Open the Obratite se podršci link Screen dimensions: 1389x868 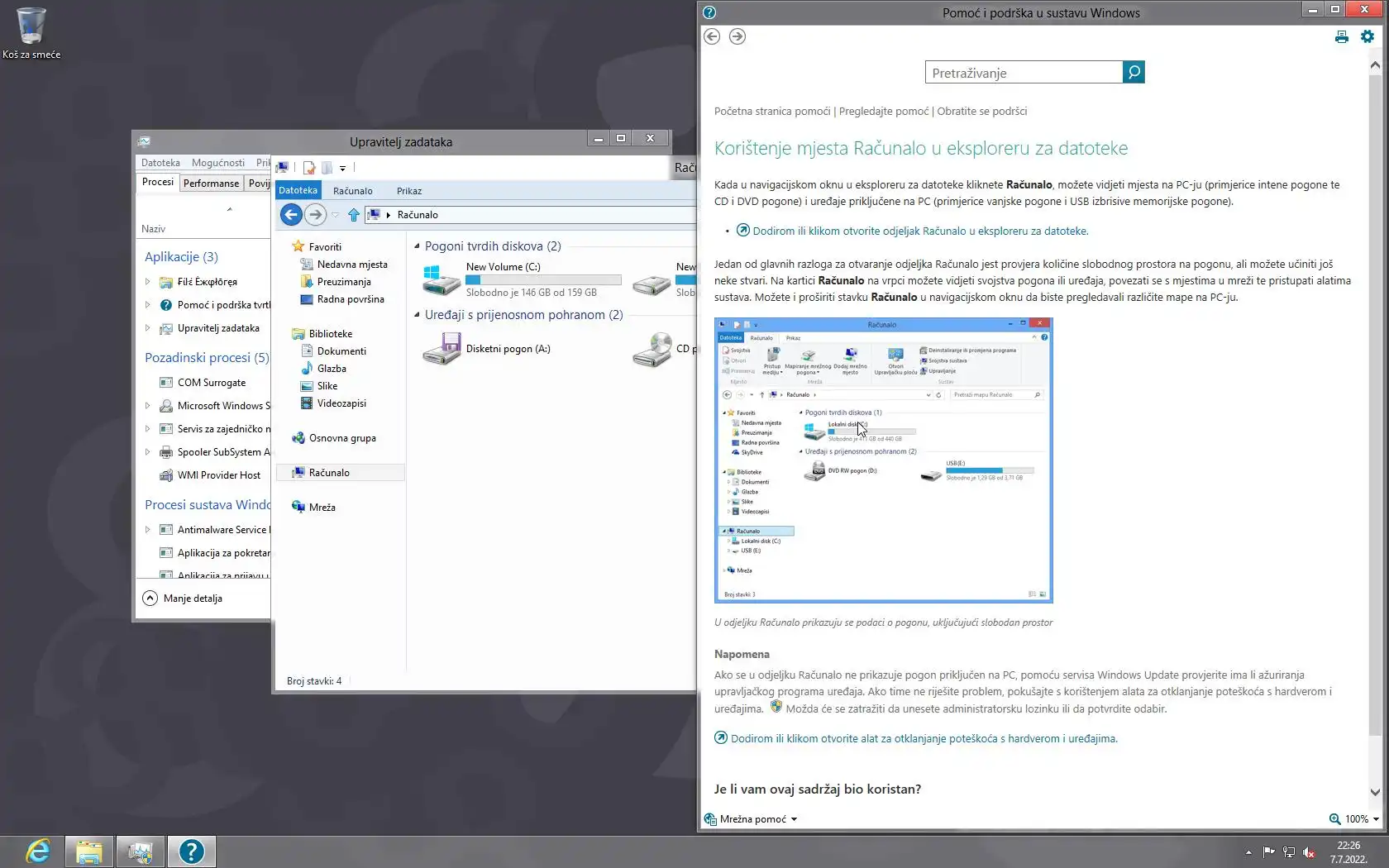pyautogui.click(x=982, y=112)
